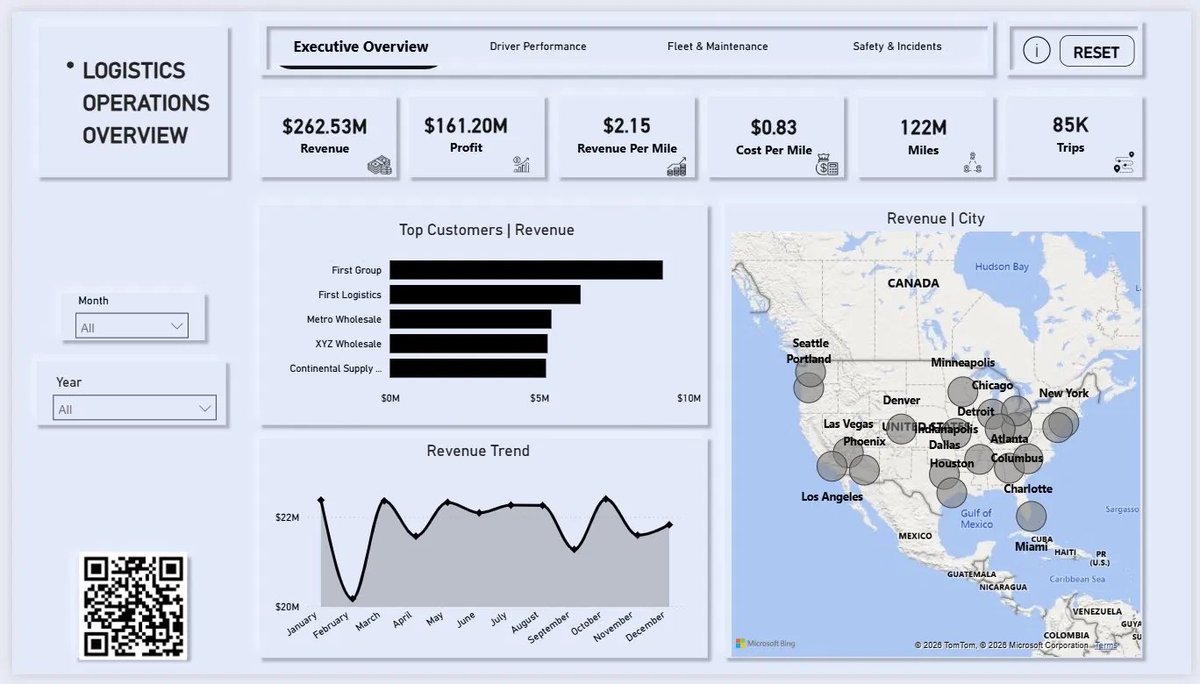1200x684 pixels.
Task: Click the New York label on the map
Action: click(x=1064, y=393)
